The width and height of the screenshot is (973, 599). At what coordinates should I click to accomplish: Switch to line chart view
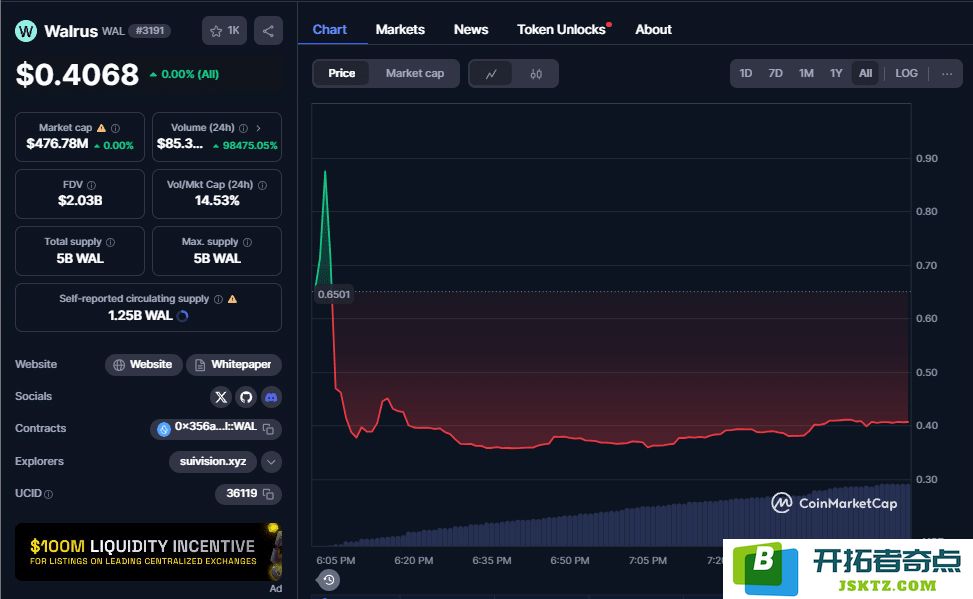(x=491, y=74)
